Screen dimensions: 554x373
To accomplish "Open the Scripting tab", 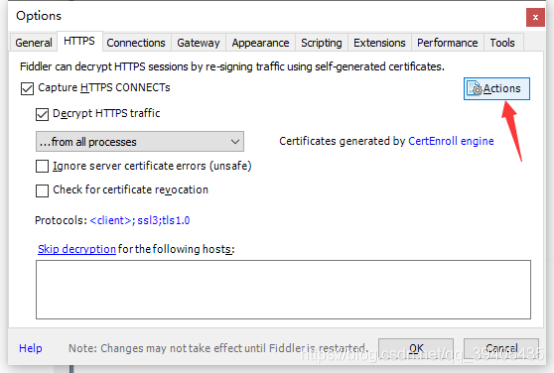I will point(322,43).
